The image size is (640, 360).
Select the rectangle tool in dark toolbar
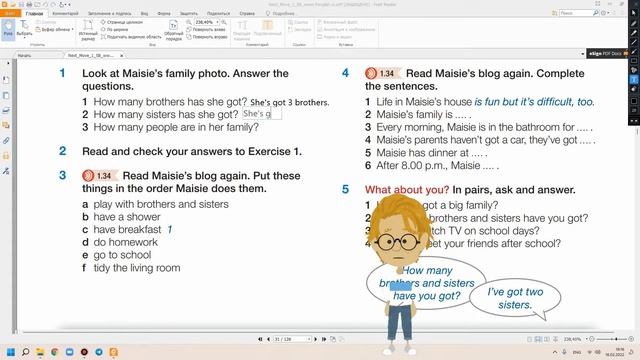[633, 61]
